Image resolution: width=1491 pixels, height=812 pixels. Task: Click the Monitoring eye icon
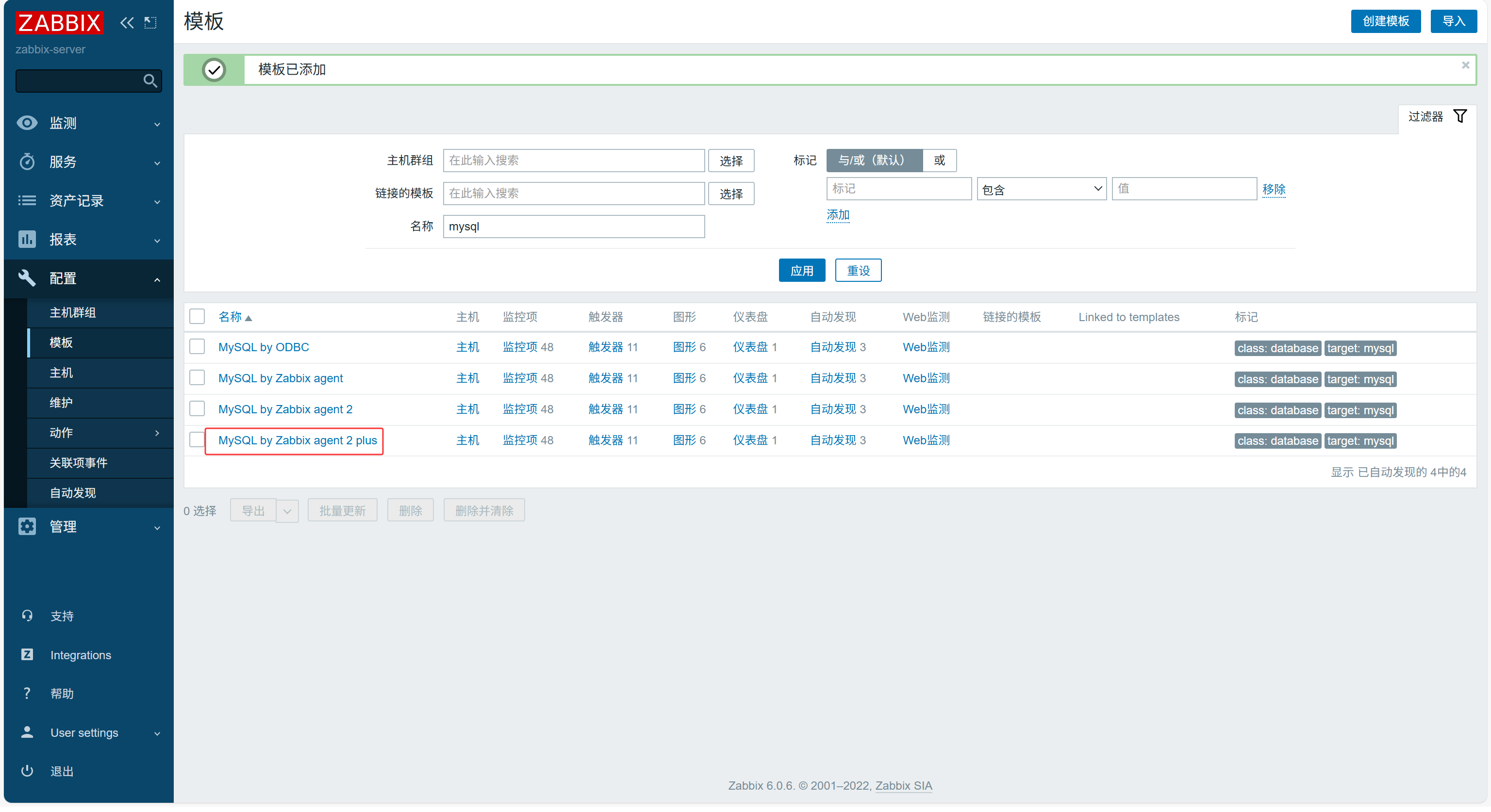[27, 123]
